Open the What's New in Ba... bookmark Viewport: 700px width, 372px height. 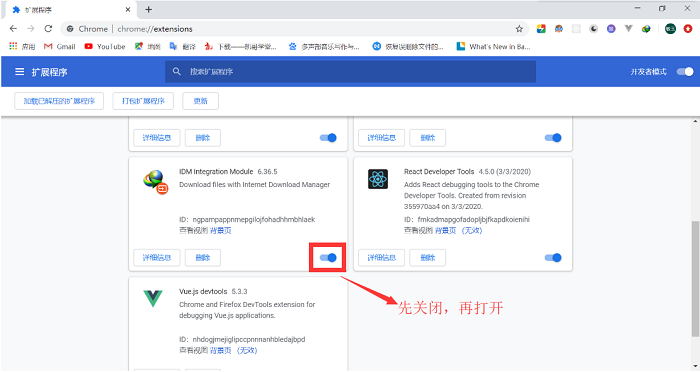(x=494, y=46)
